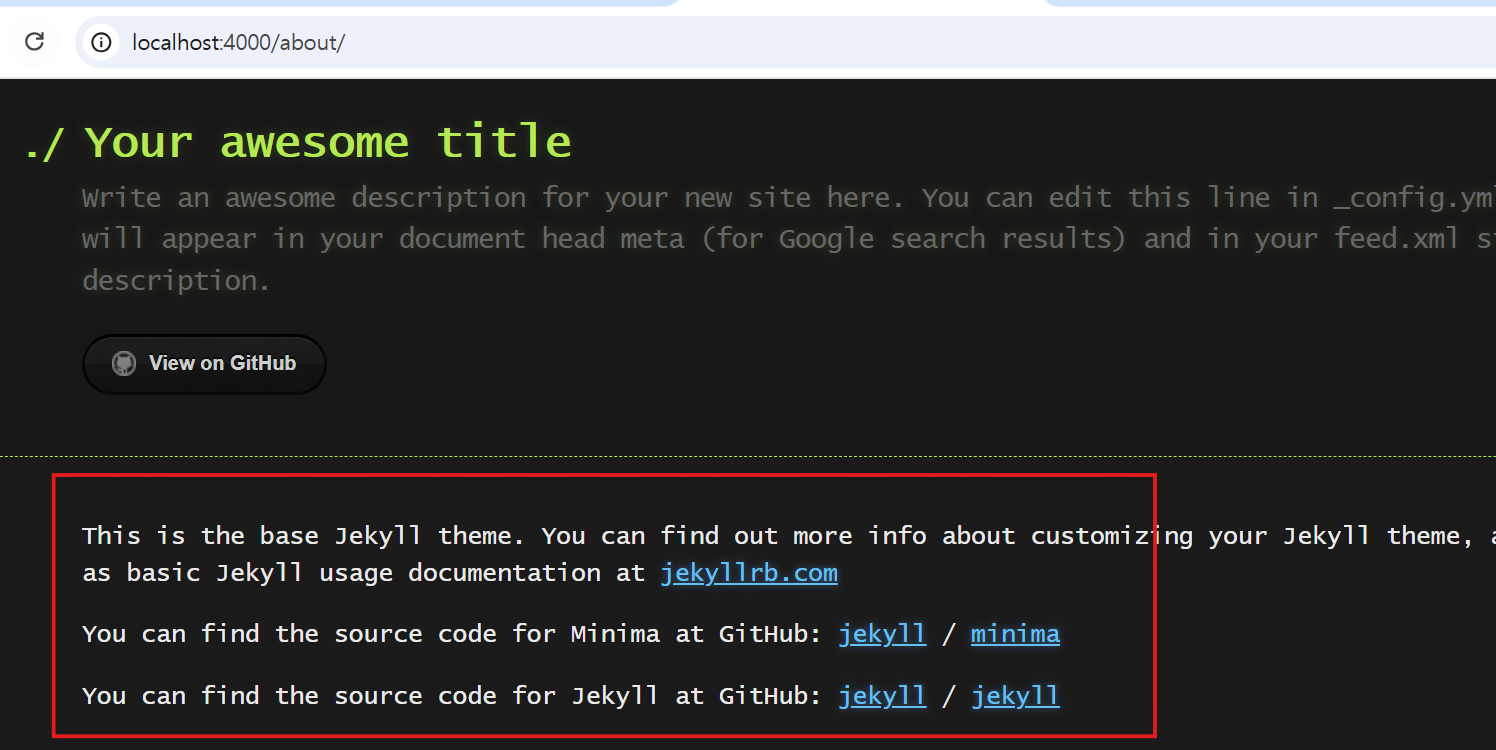Select the "Write an awesome description" paragraph

[x=789, y=239]
